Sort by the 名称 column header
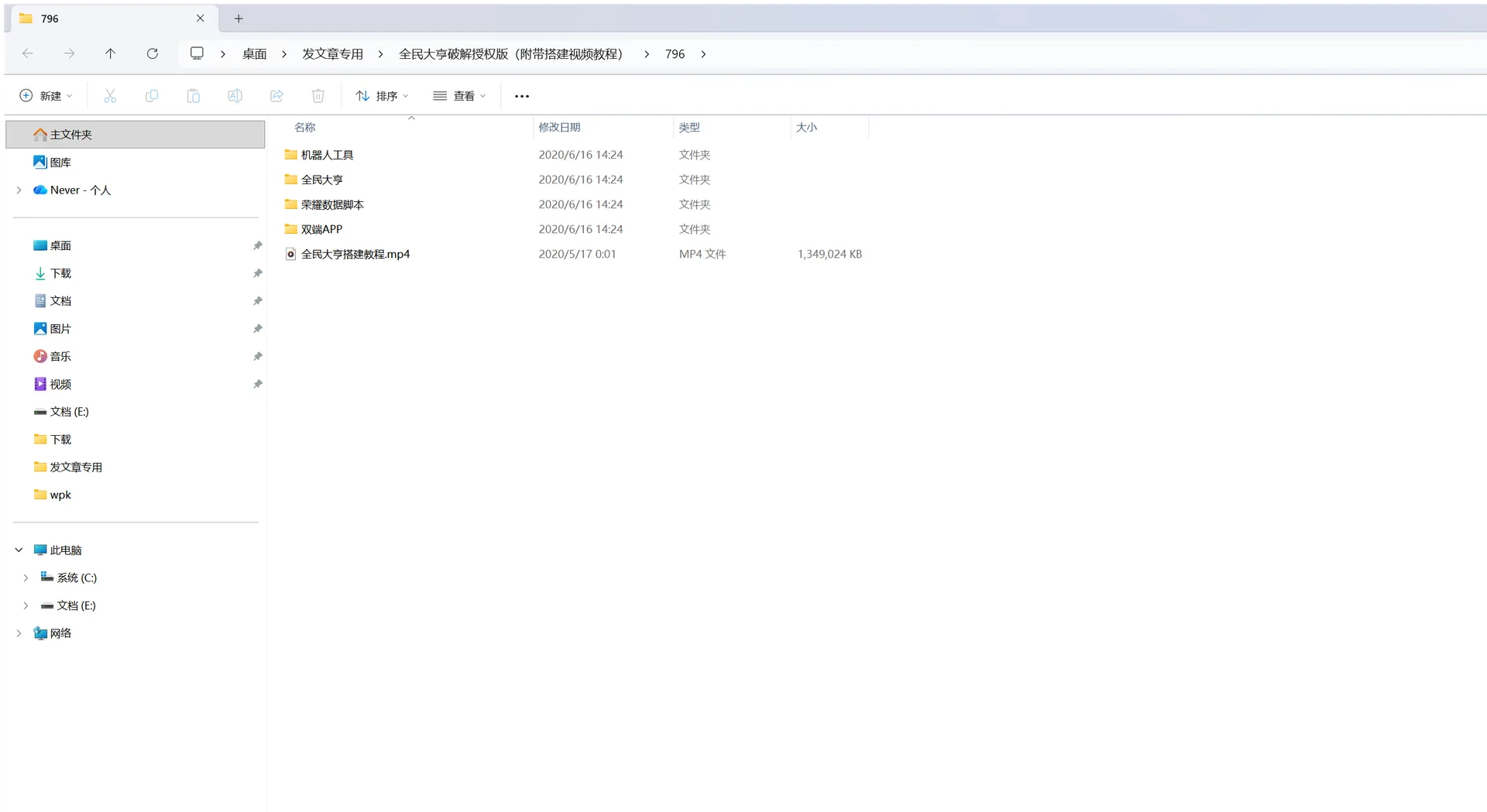1487x812 pixels. pos(305,127)
